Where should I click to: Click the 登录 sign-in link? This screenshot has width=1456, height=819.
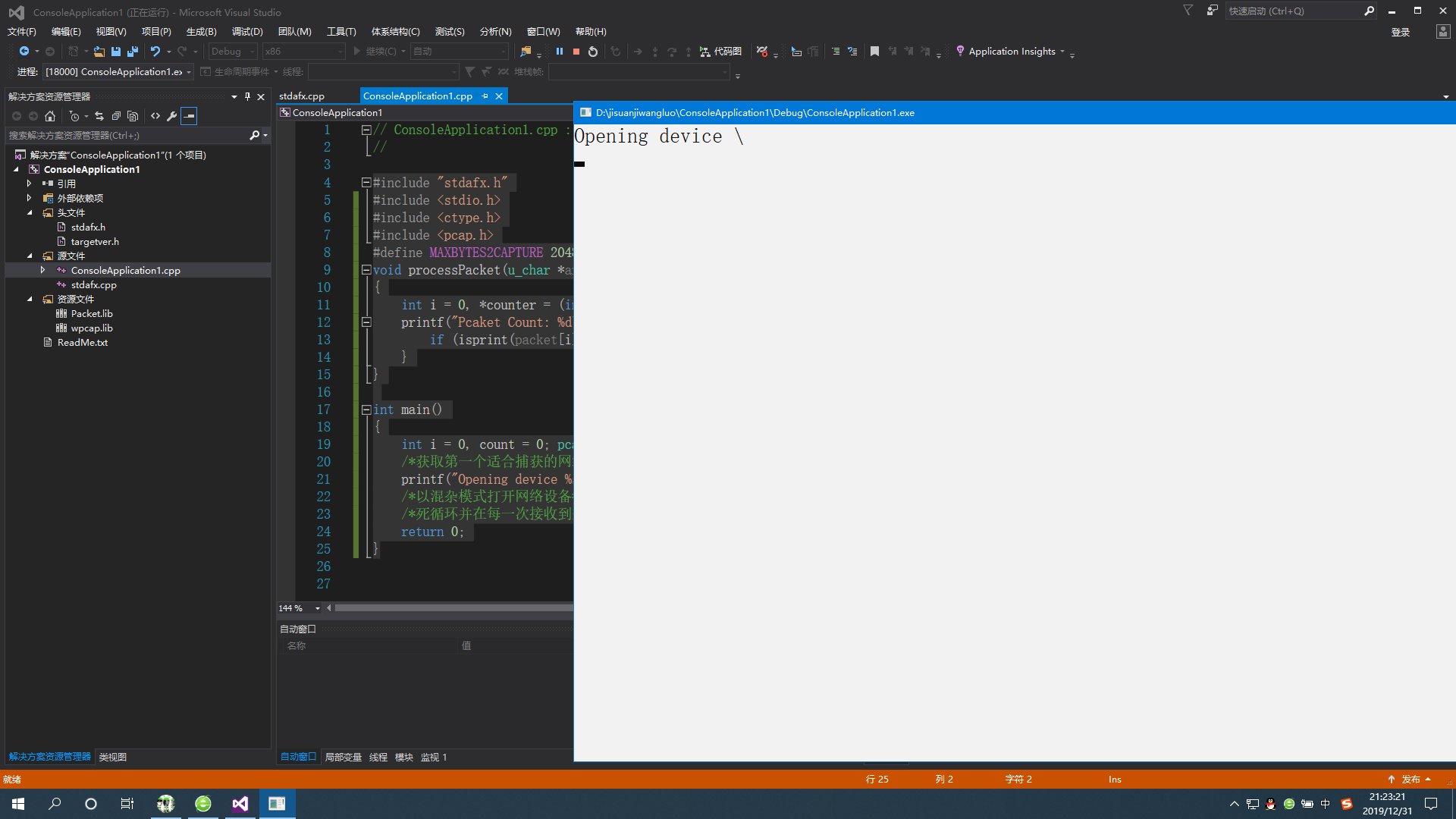[1400, 31]
